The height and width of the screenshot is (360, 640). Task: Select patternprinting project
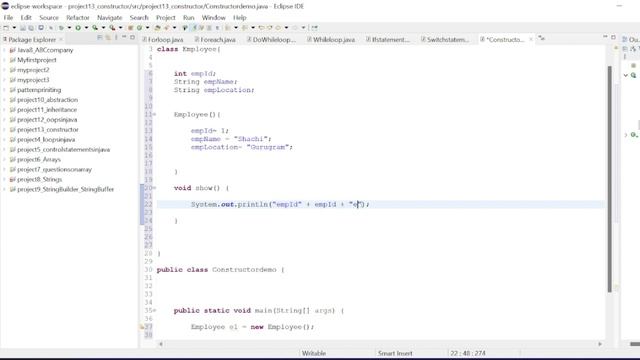[39, 90]
